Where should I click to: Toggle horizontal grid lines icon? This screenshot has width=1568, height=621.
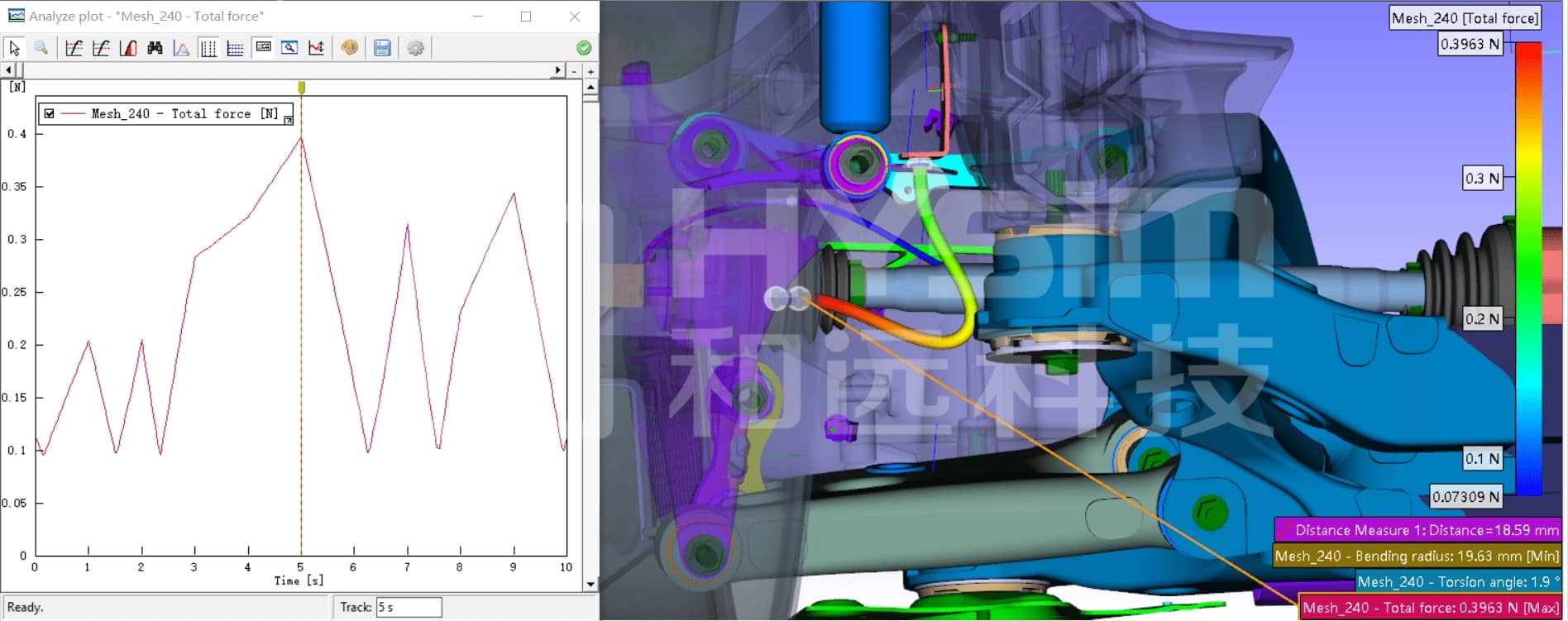235,48
